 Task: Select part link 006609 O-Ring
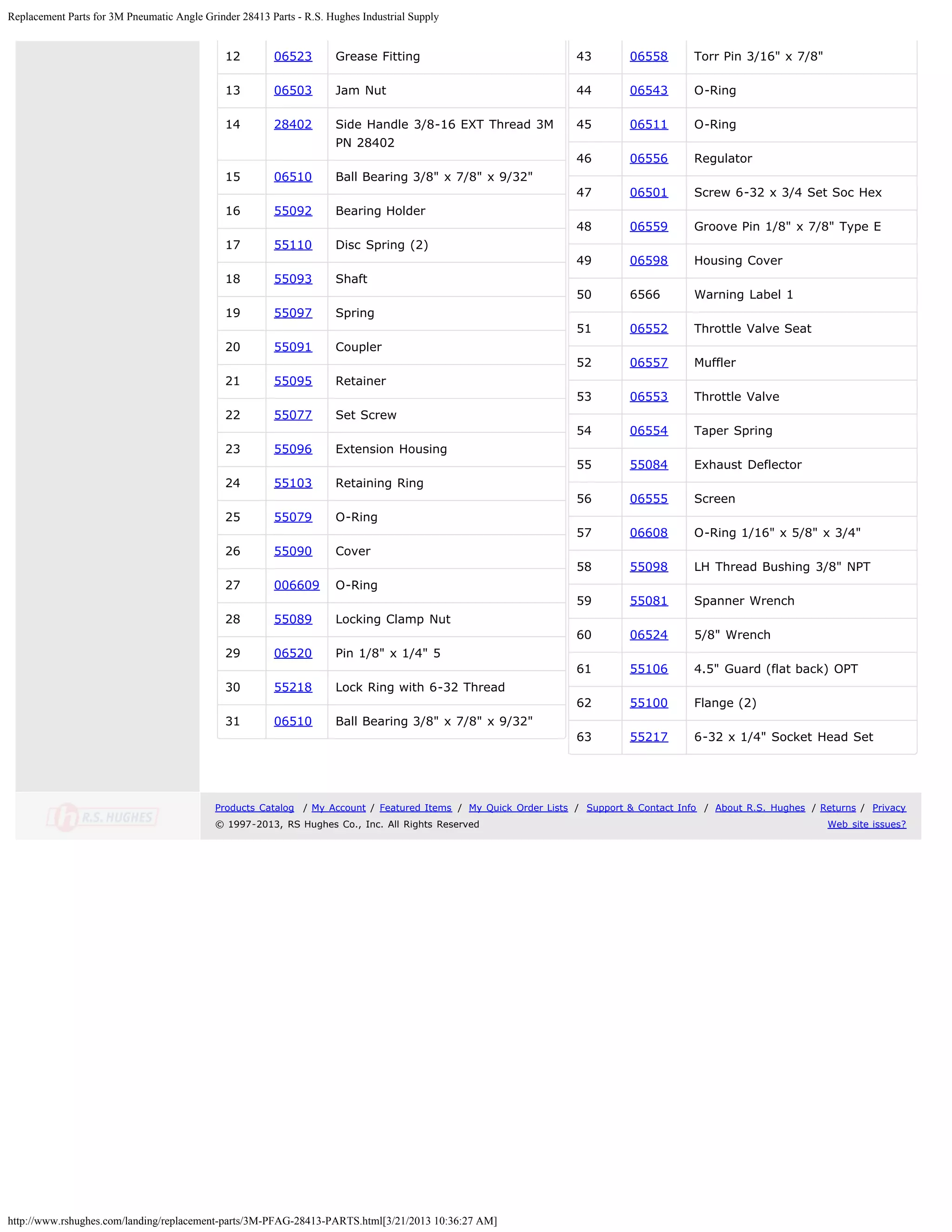point(297,585)
